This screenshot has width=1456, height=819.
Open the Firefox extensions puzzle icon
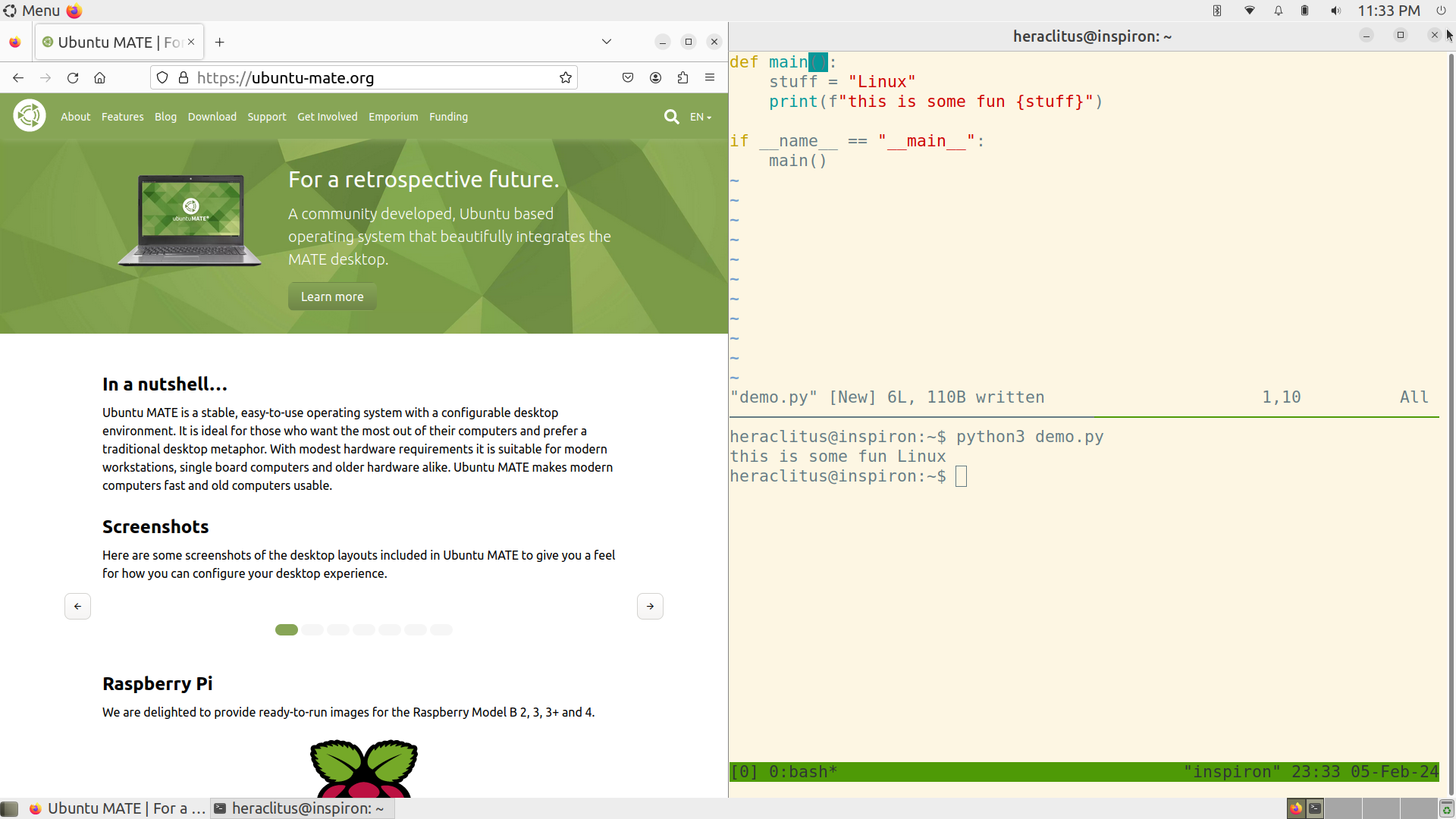click(x=682, y=78)
